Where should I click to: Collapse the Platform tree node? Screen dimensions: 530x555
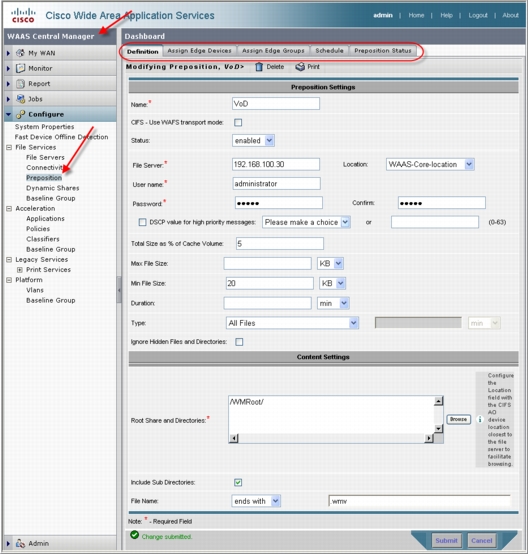[x=9, y=280]
